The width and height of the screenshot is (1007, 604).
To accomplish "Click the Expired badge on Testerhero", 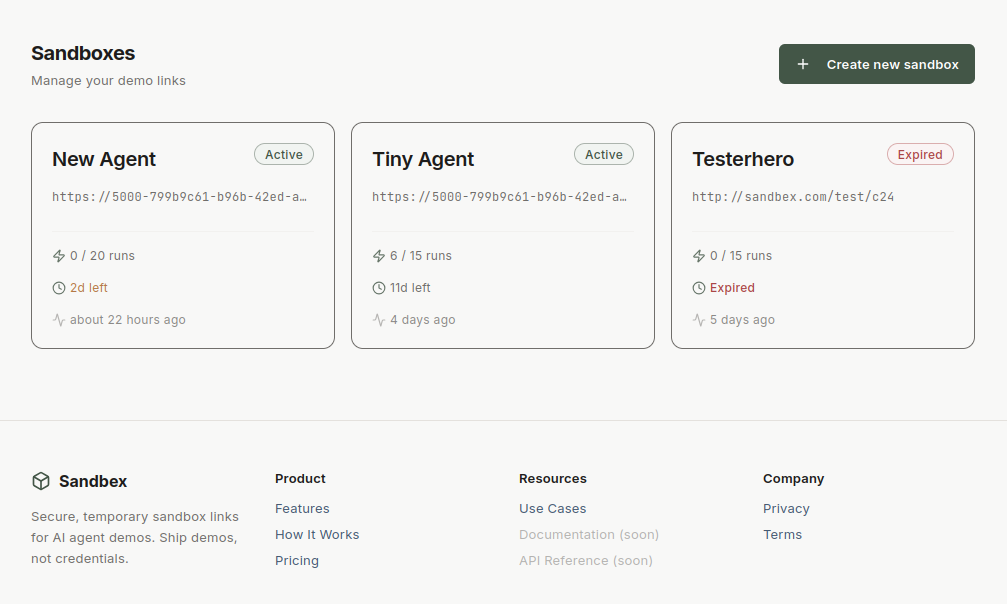I will (920, 155).
